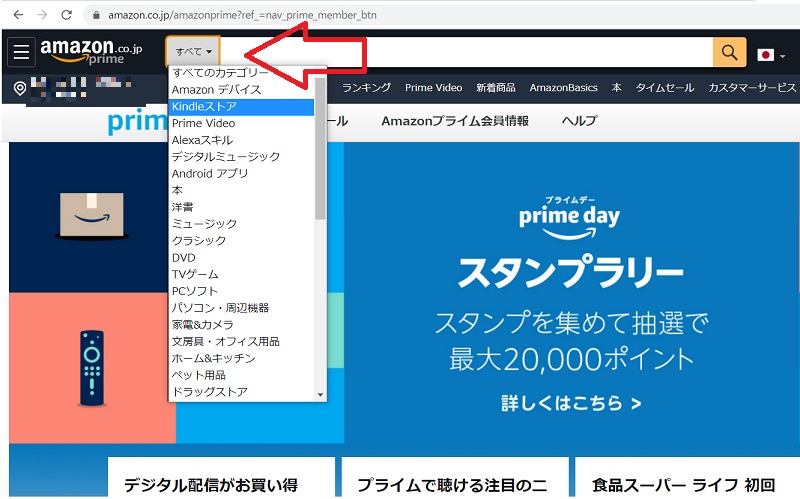Open the Japan flag language selector
The image size is (800, 499).
click(770, 55)
